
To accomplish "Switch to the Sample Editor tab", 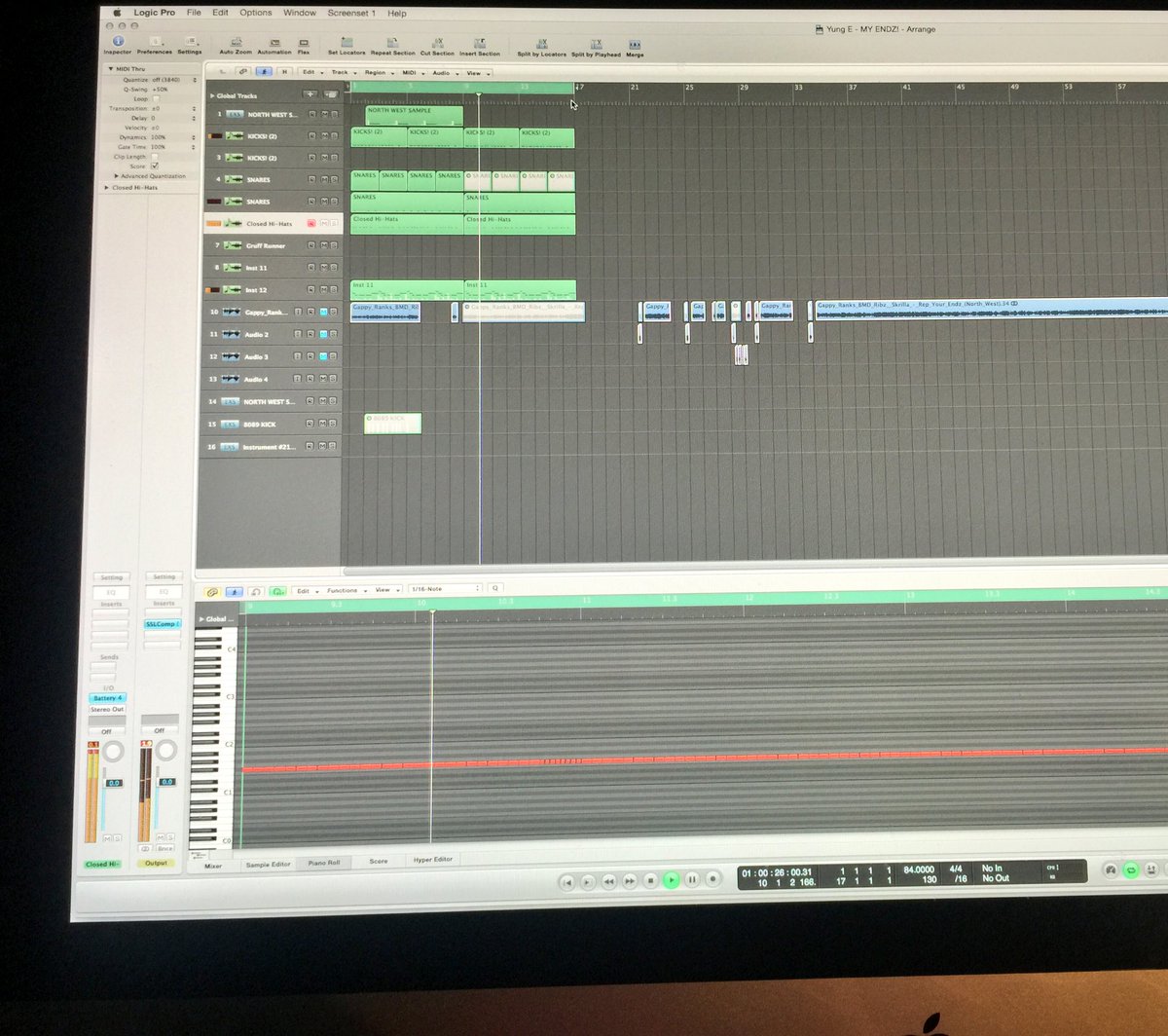I will [x=268, y=864].
